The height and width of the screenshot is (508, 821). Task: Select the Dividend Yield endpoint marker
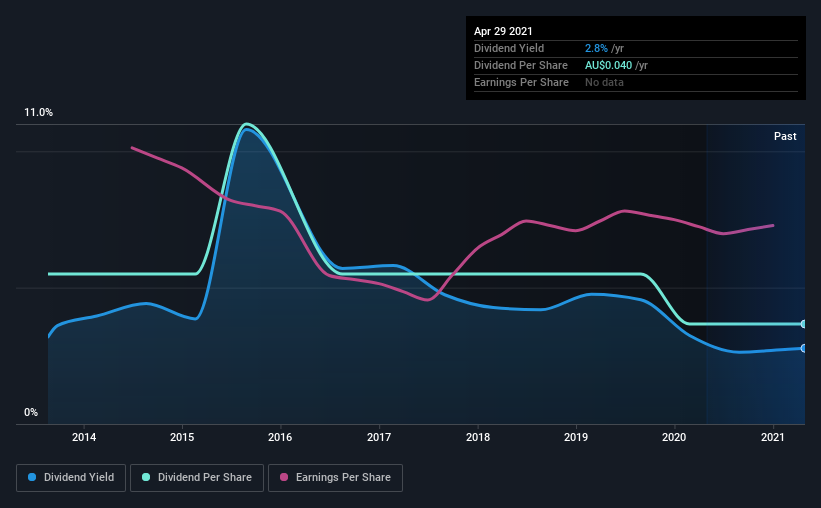click(x=803, y=348)
